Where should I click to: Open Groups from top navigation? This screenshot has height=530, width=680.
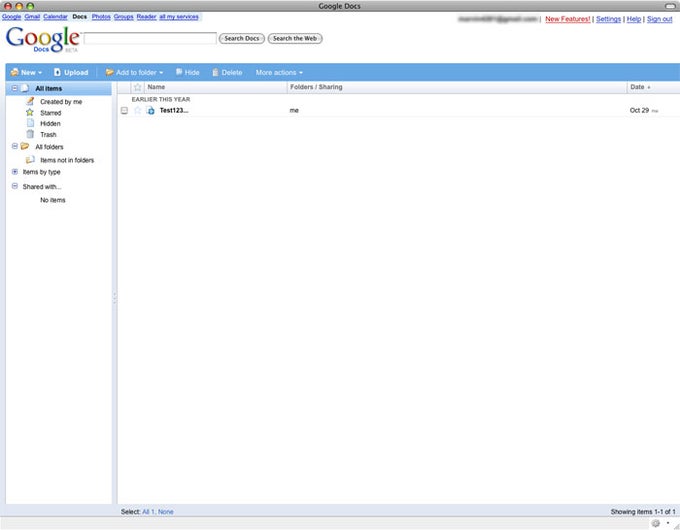point(124,16)
